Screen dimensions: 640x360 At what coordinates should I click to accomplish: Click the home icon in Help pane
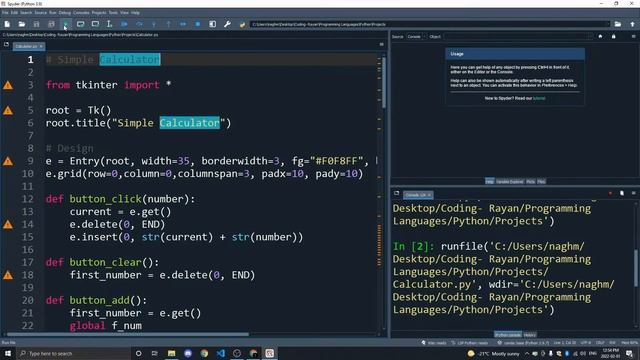(x=600, y=37)
